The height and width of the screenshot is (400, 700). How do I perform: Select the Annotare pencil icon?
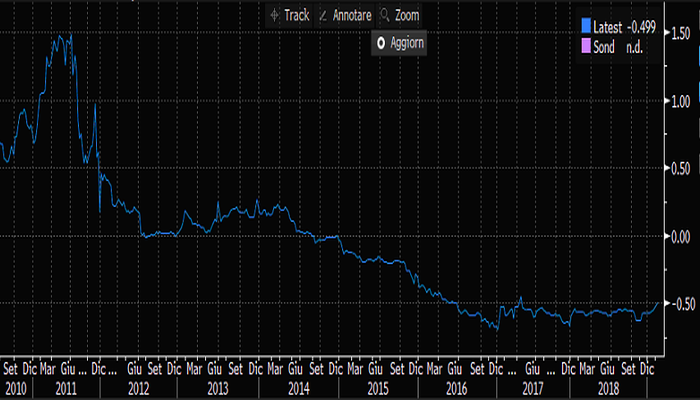click(x=322, y=16)
